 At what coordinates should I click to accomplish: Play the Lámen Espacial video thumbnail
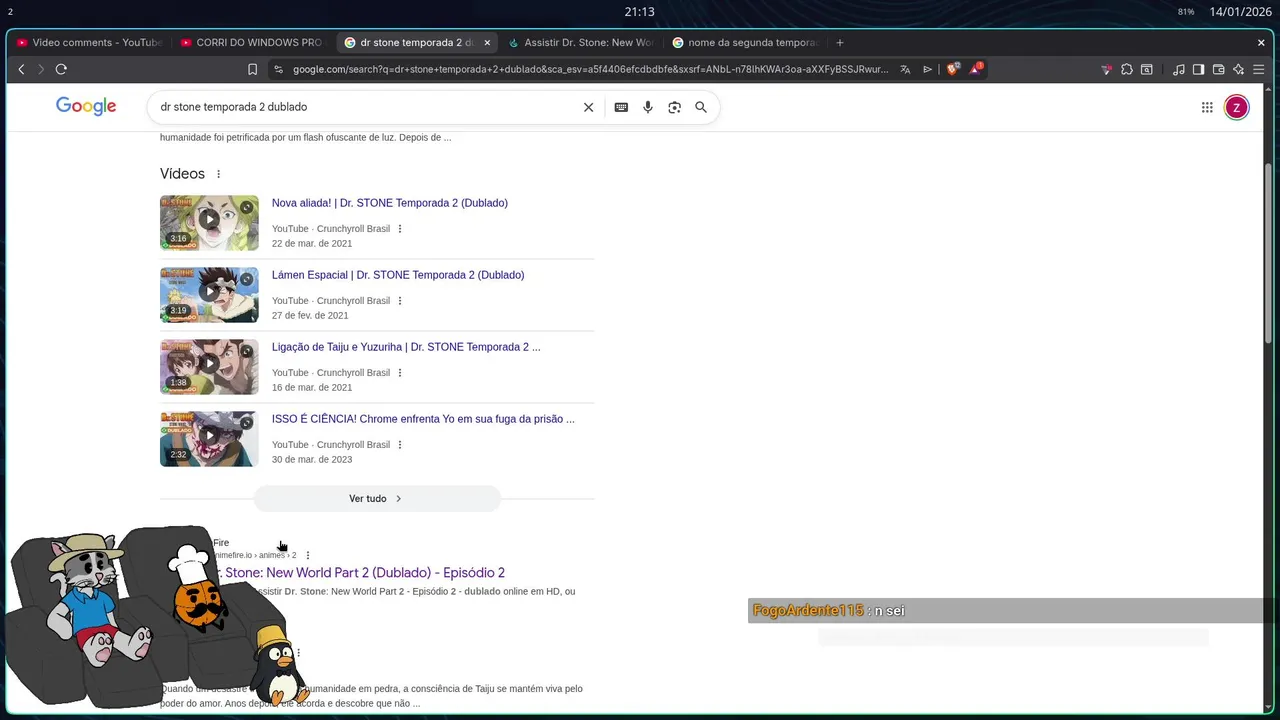pos(209,294)
